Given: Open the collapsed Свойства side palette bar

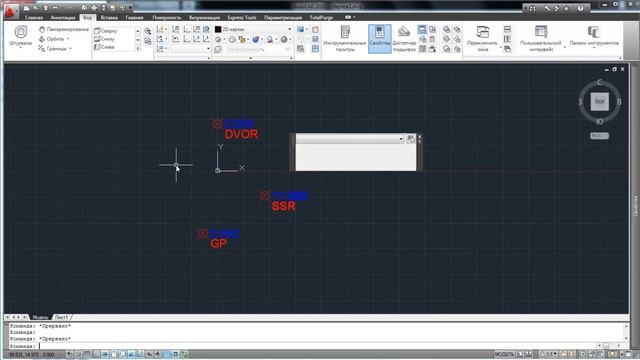Looking at the screenshot, I should pyautogui.click(x=635, y=206).
